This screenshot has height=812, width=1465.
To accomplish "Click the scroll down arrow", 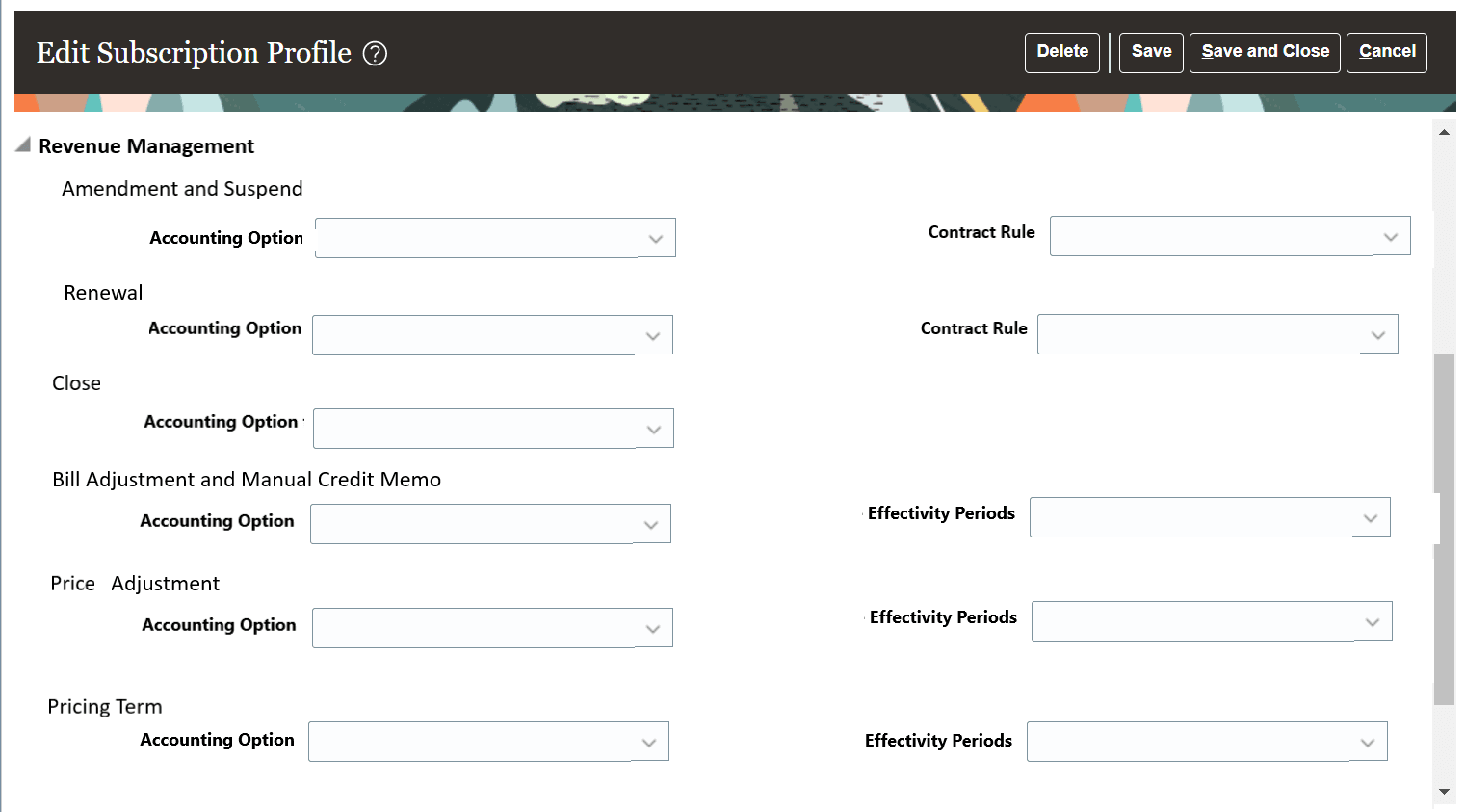I will [1444, 792].
